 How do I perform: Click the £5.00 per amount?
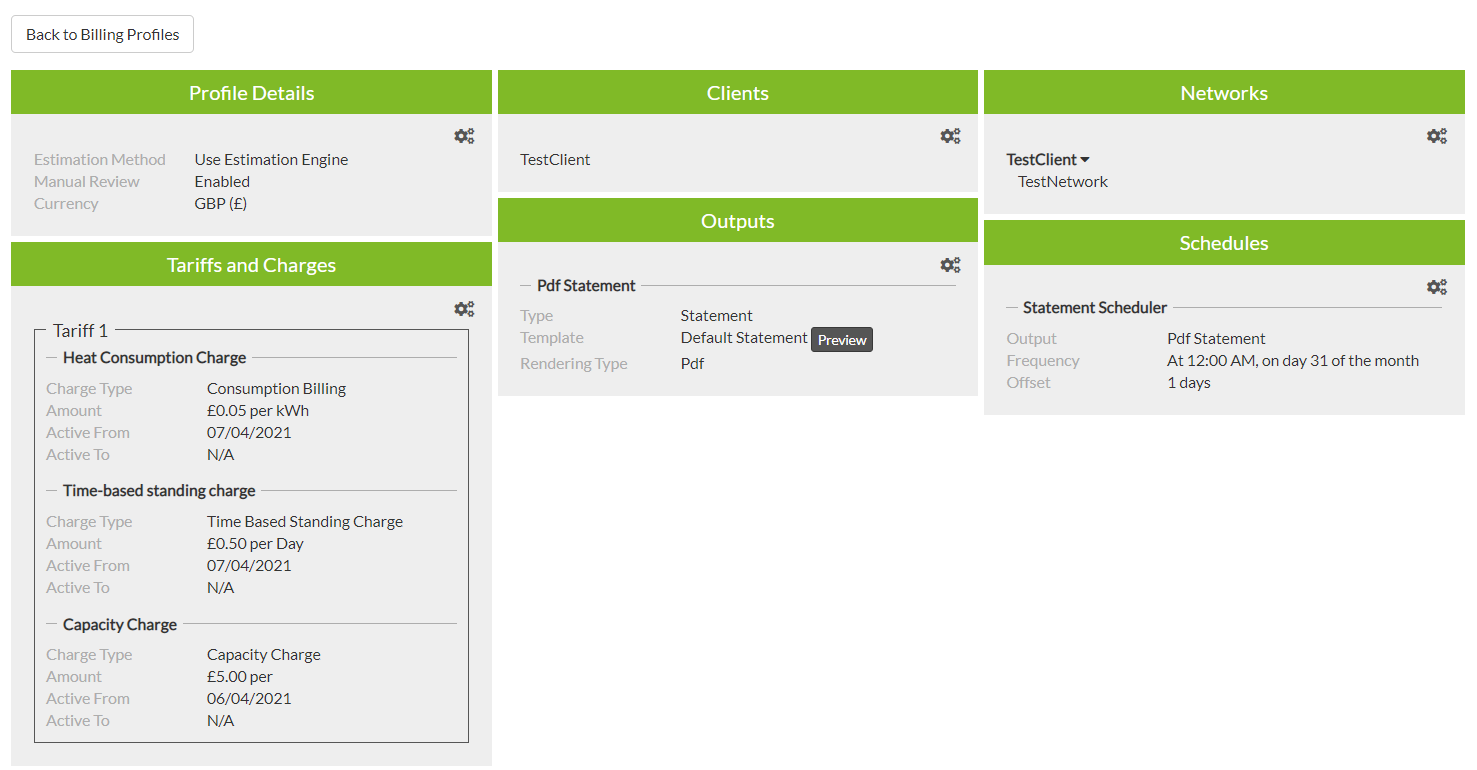[x=240, y=676]
